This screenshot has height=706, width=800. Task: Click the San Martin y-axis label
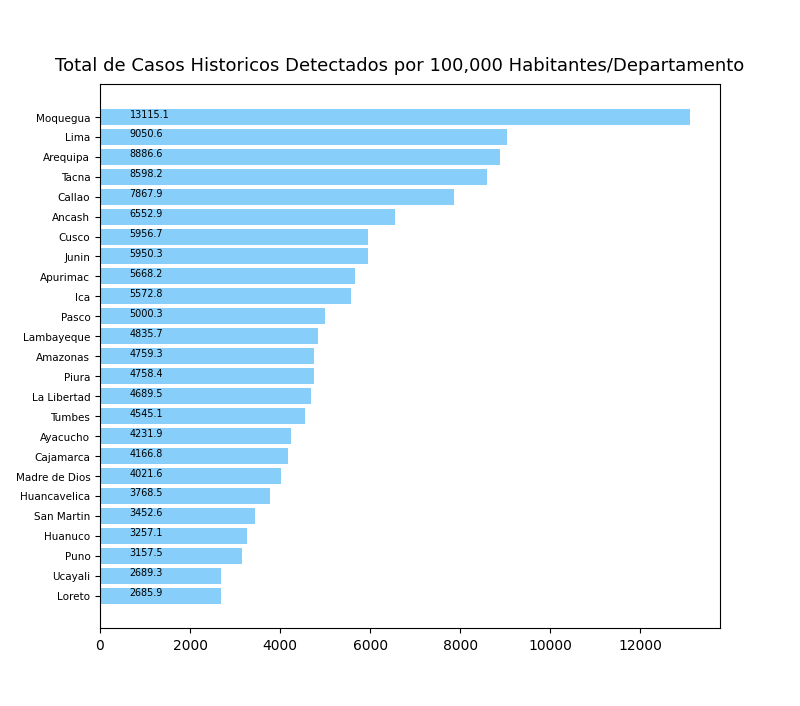pos(61,517)
